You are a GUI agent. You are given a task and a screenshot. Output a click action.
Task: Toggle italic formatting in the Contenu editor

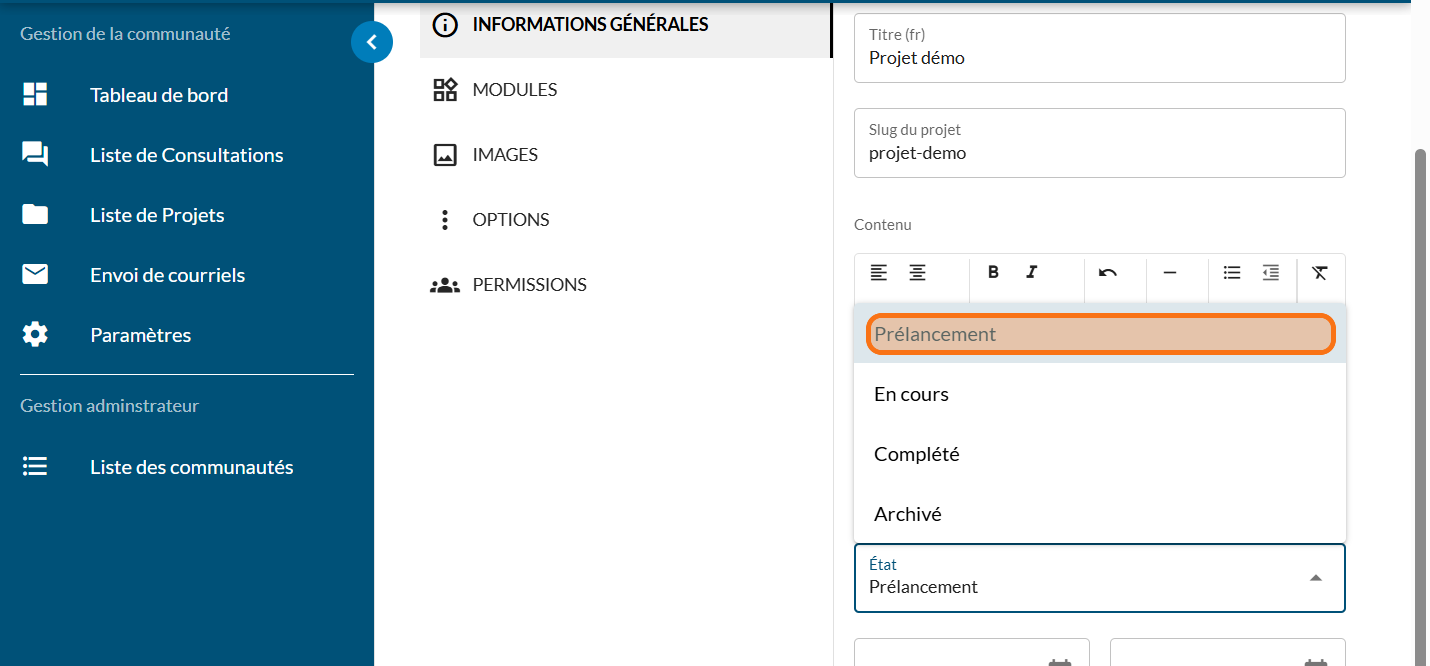1032,273
